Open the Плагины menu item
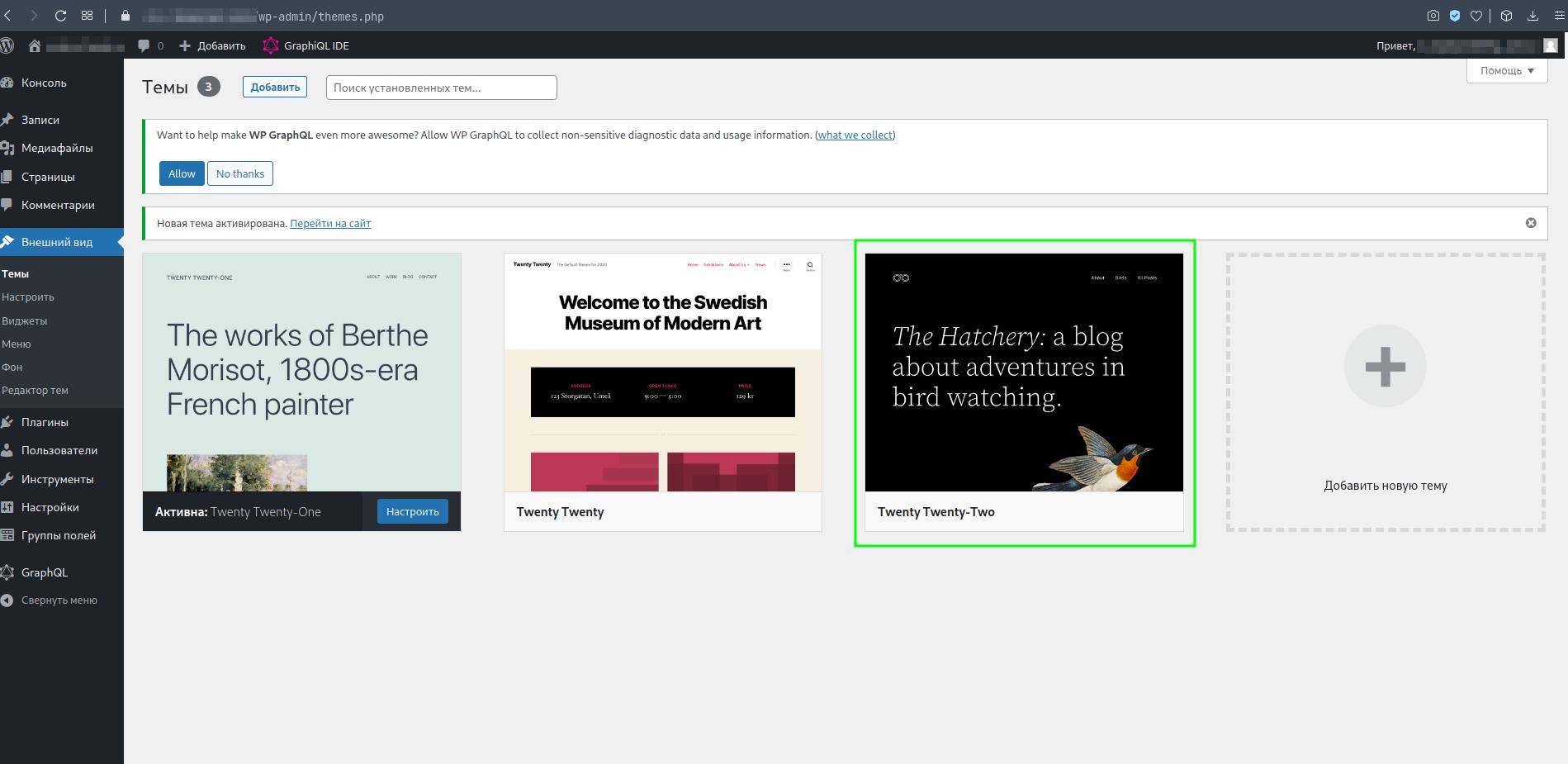 click(45, 422)
